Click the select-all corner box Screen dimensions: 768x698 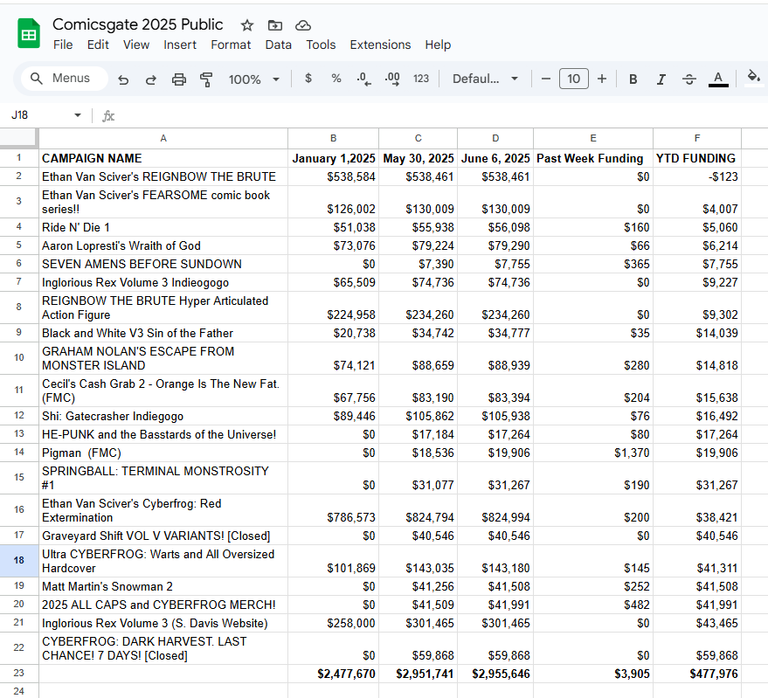(19, 138)
